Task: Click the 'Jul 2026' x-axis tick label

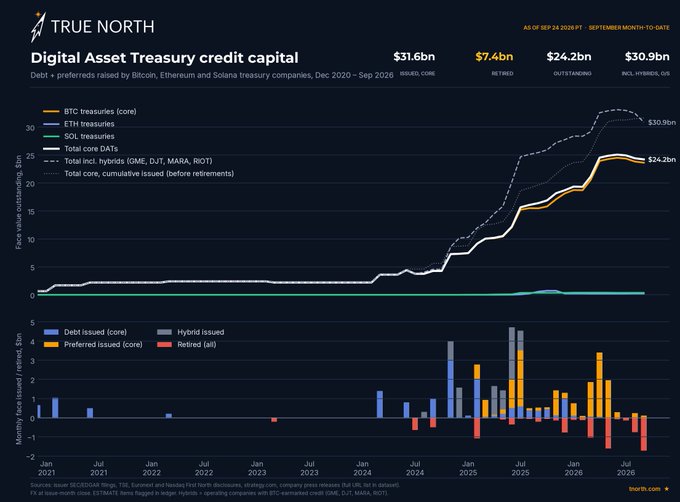Action: 626,468
